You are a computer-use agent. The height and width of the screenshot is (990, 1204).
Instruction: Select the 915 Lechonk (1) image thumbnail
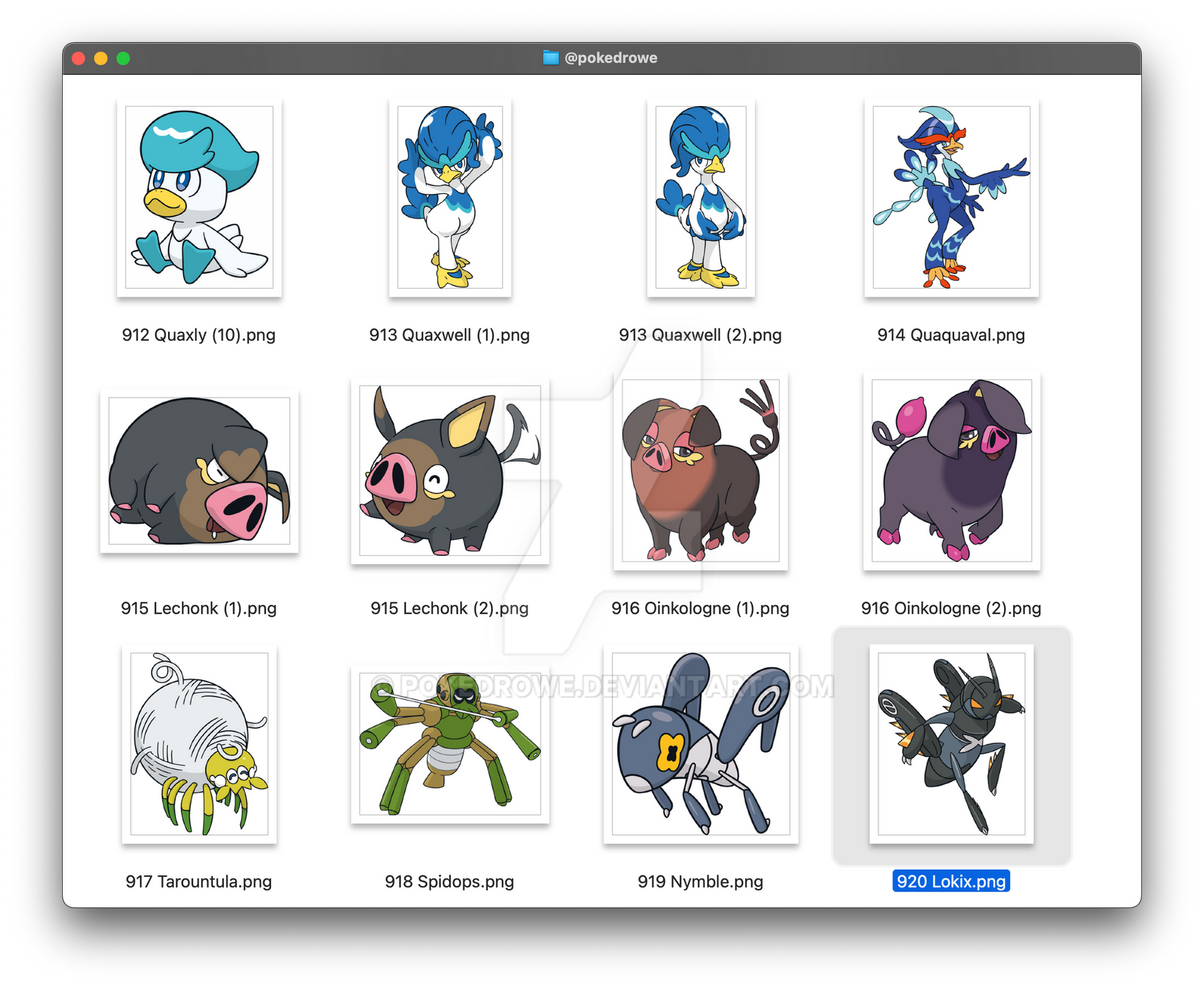tap(199, 471)
